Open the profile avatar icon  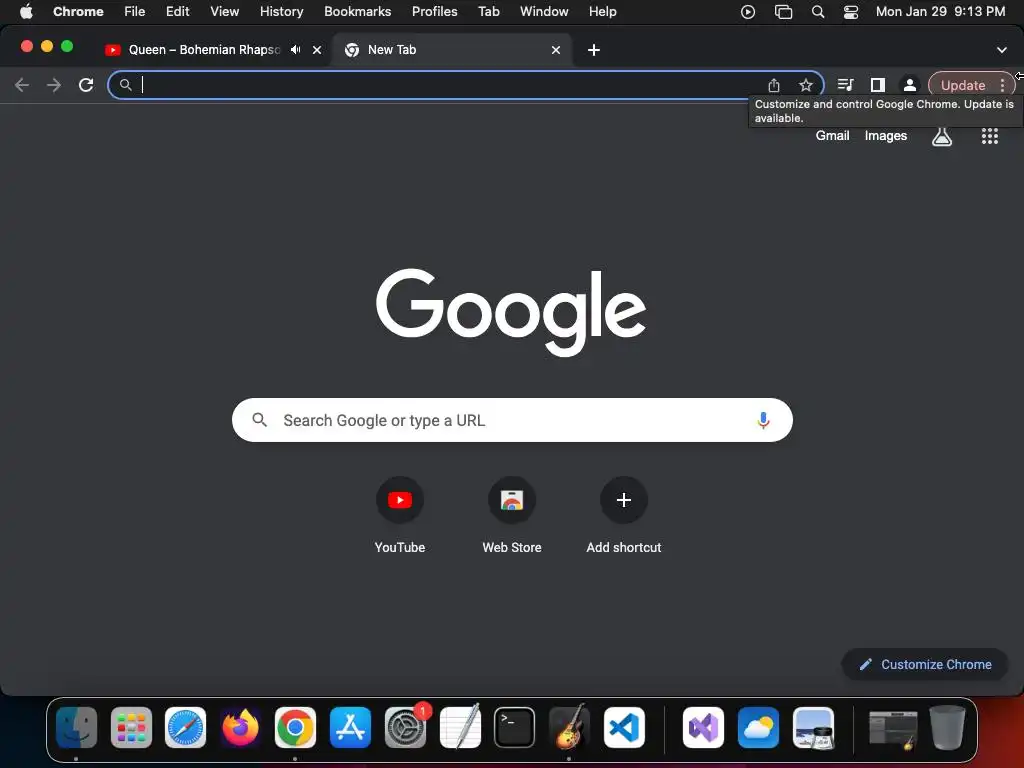click(x=909, y=85)
